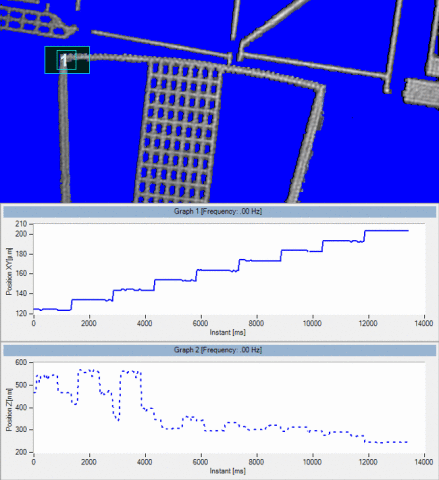Click the Instant [ms] label under Graph 1

(228, 332)
